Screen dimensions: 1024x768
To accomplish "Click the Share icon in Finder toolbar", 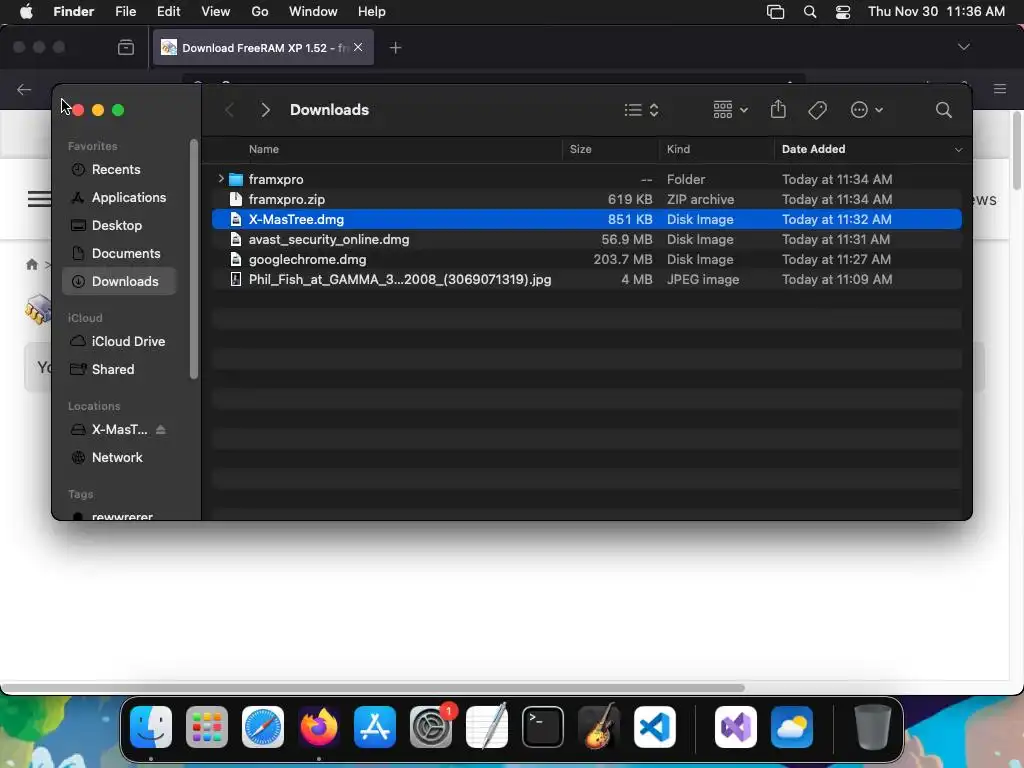I will pos(778,109).
